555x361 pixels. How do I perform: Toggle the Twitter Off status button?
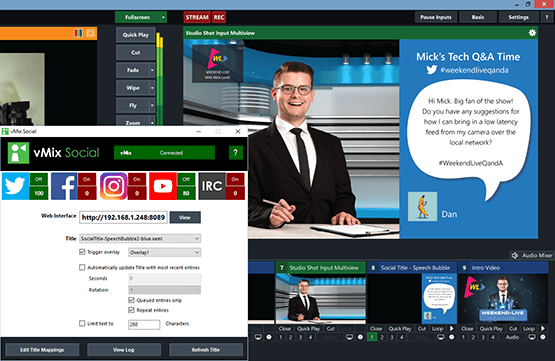click(x=39, y=179)
